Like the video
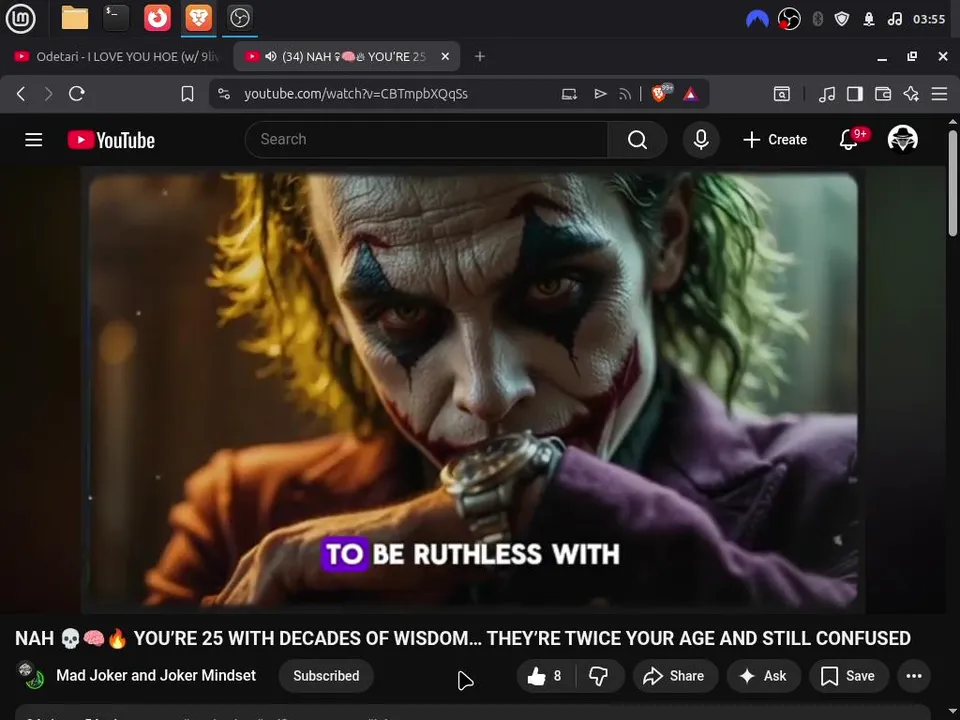The image size is (960, 720). pyautogui.click(x=544, y=676)
